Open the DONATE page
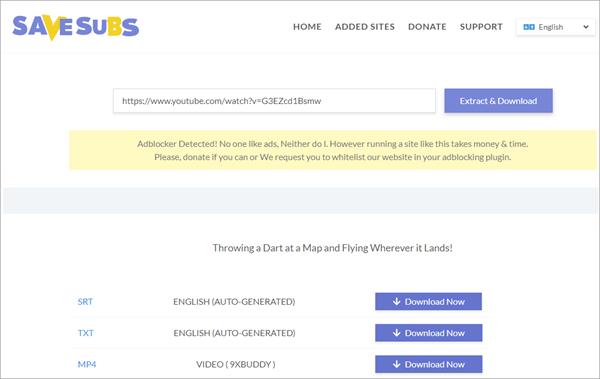600x379 pixels. point(427,27)
